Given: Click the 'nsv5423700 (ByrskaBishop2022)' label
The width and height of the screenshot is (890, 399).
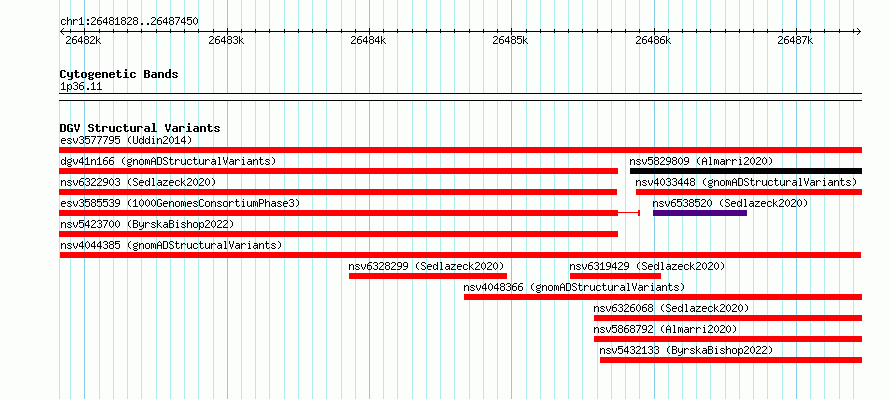Looking at the screenshot, I should (x=147, y=224).
